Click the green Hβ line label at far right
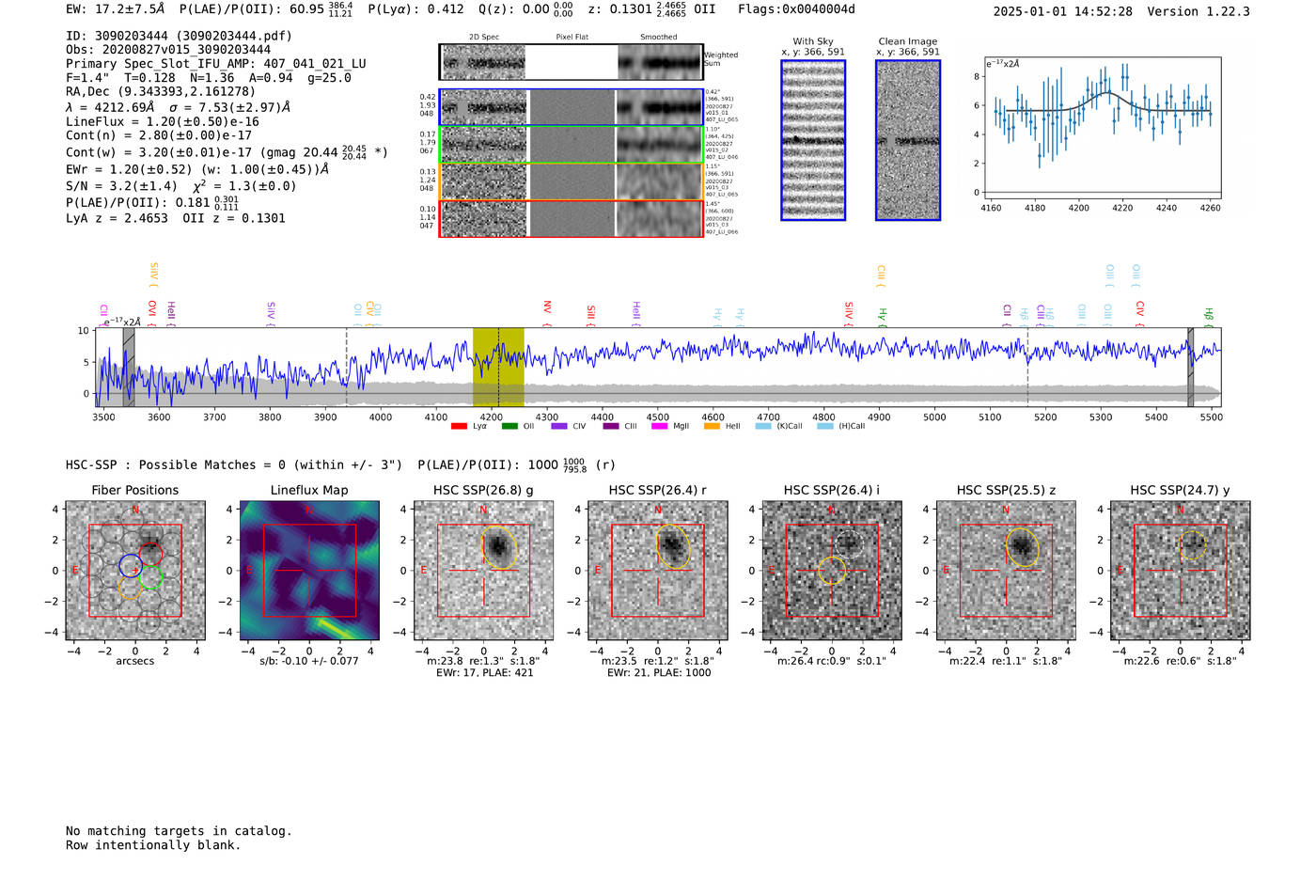Image resolution: width=1316 pixels, height=896 pixels. pyautogui.click(x=1209, y=318)
